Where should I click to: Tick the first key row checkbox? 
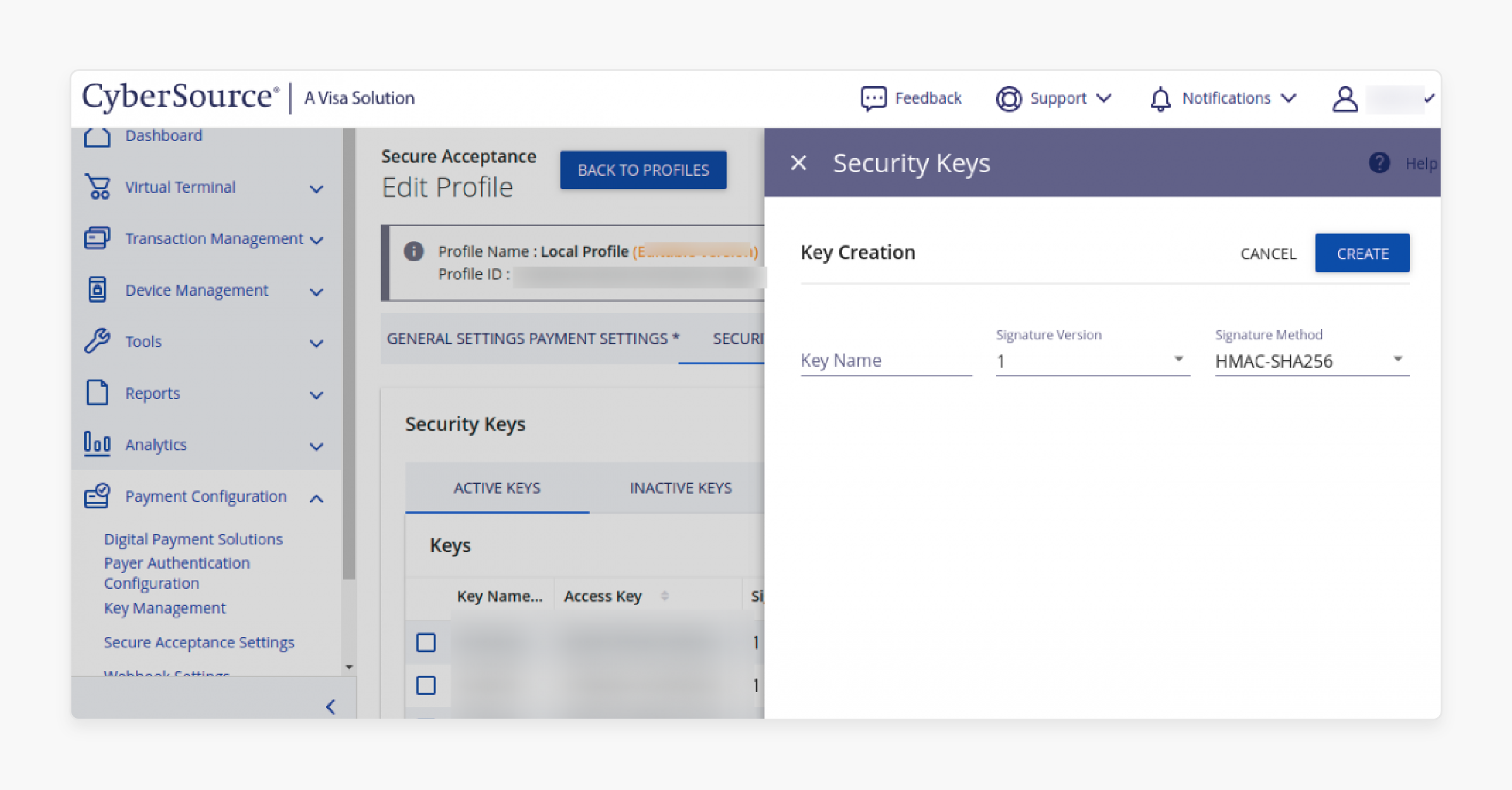point(426,643)
